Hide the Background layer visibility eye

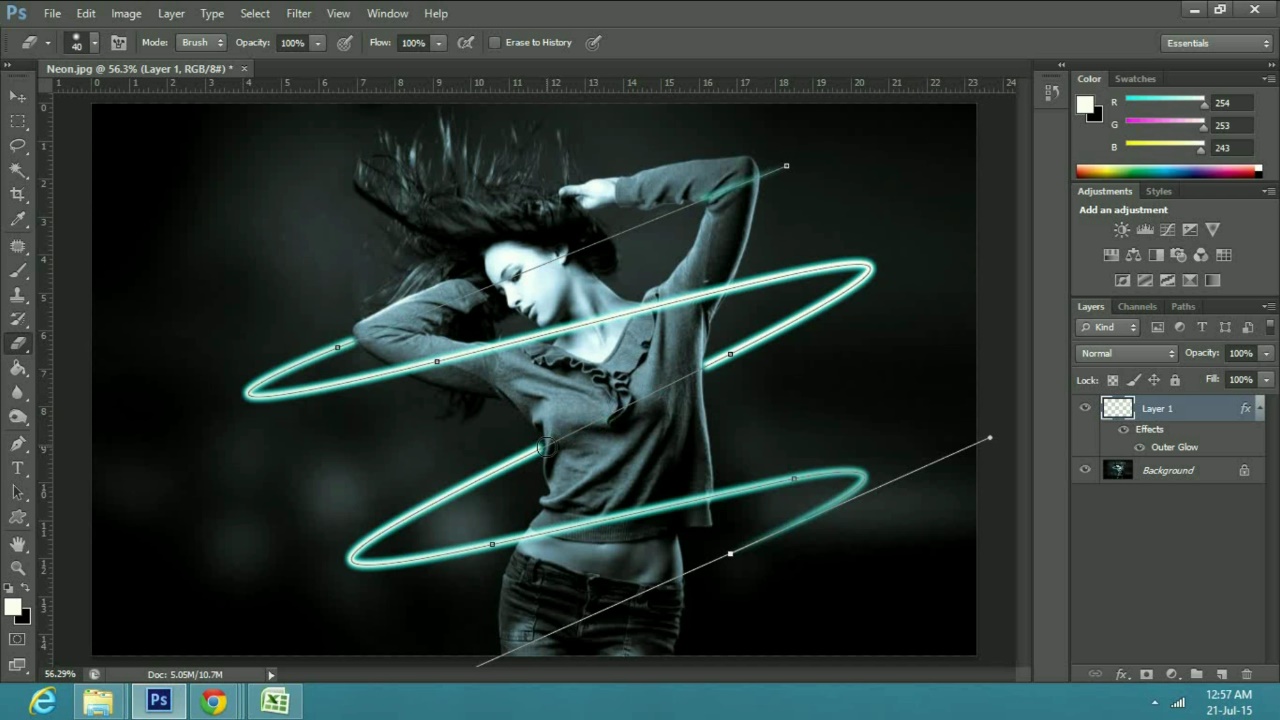(1085, 470)
